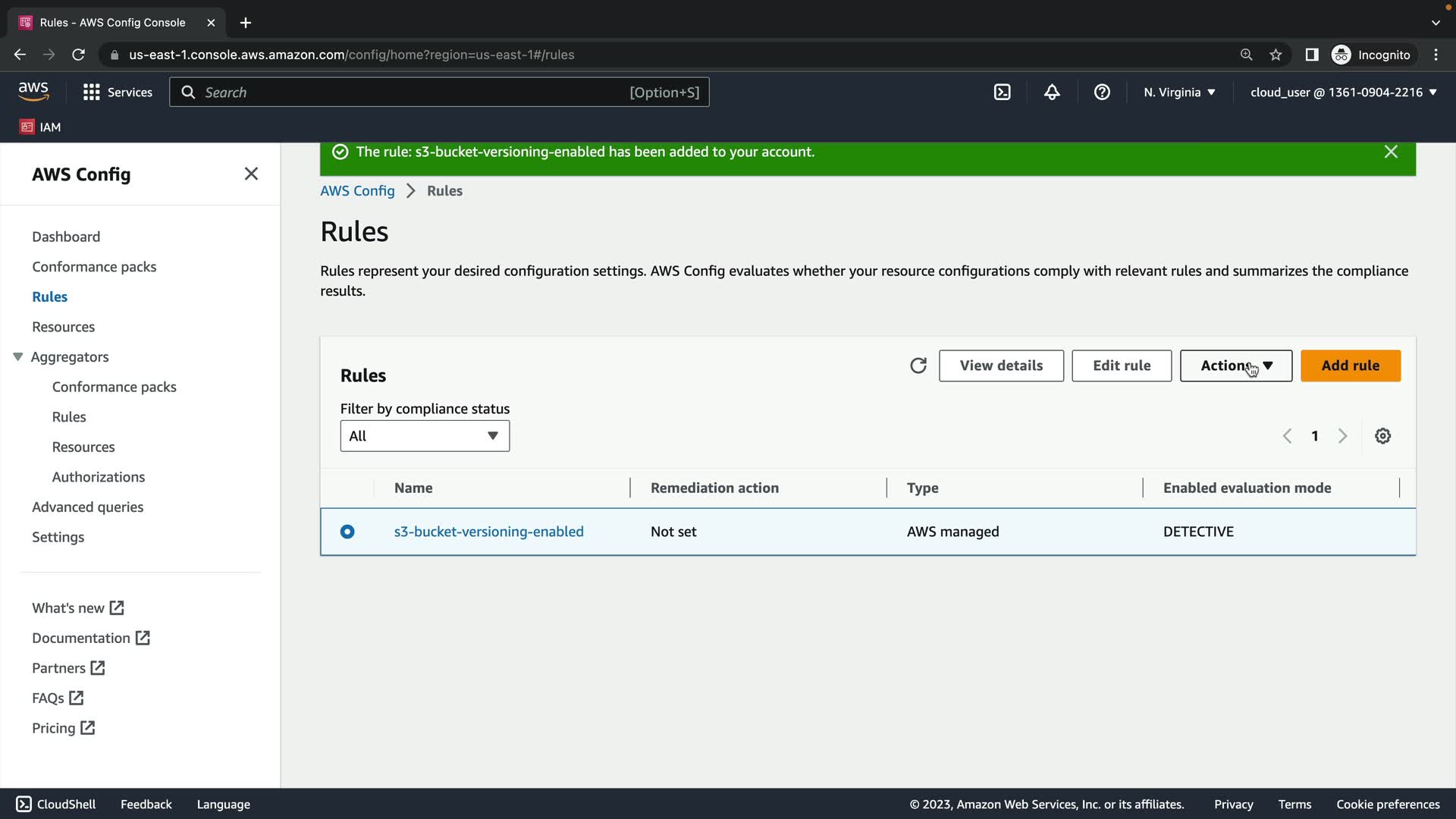Open the Services grid menu icon
Screen dimensions: 1456x819
coord(92,93)
